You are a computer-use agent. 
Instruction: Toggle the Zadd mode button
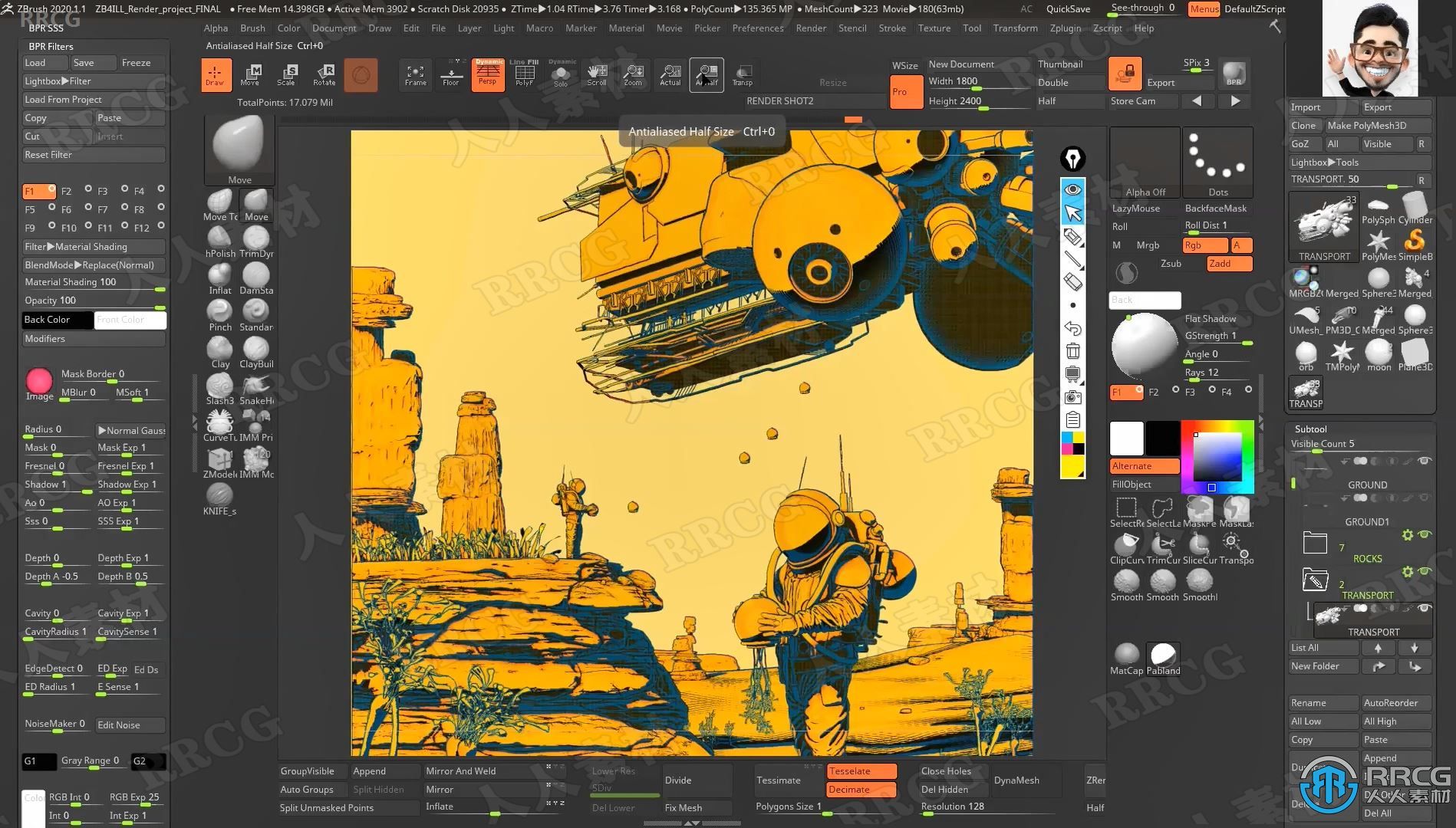[1229, 264]
